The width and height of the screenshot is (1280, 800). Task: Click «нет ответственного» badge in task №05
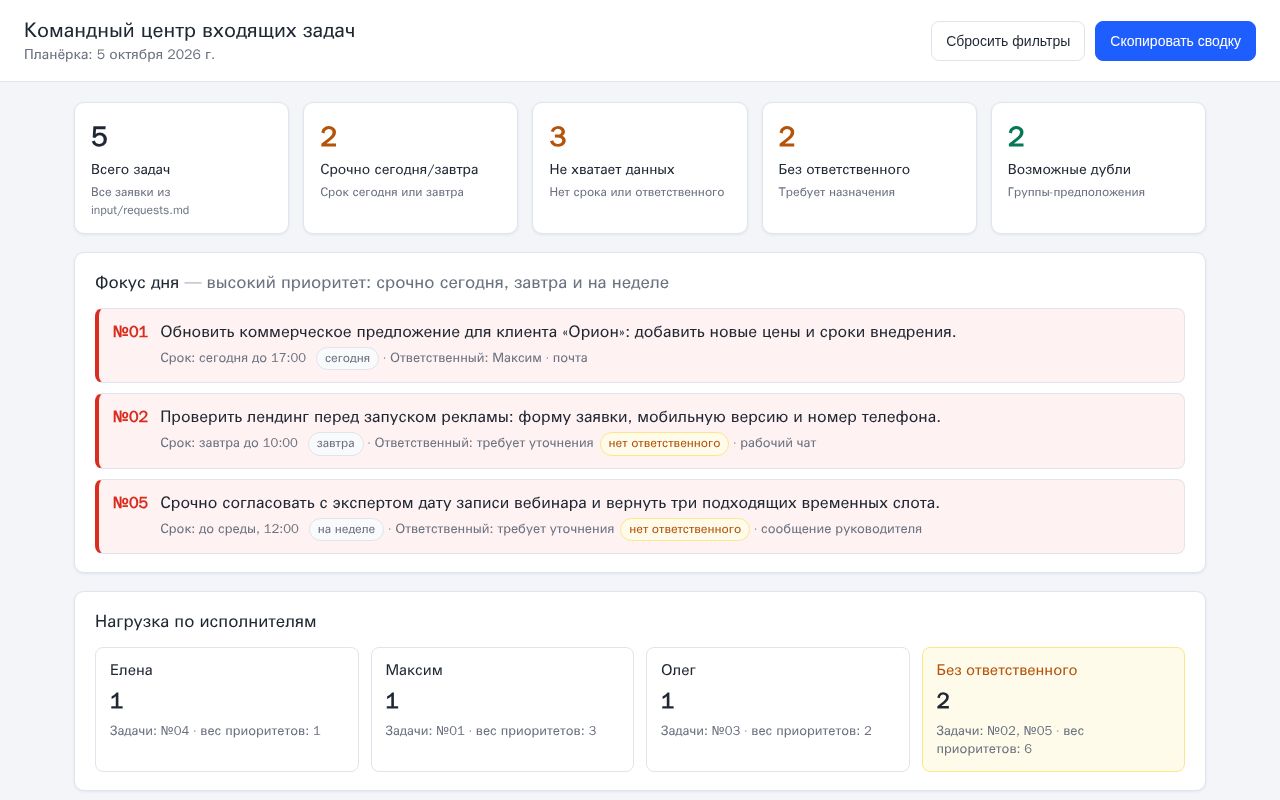pyautogui.click(x=685, y=529)
